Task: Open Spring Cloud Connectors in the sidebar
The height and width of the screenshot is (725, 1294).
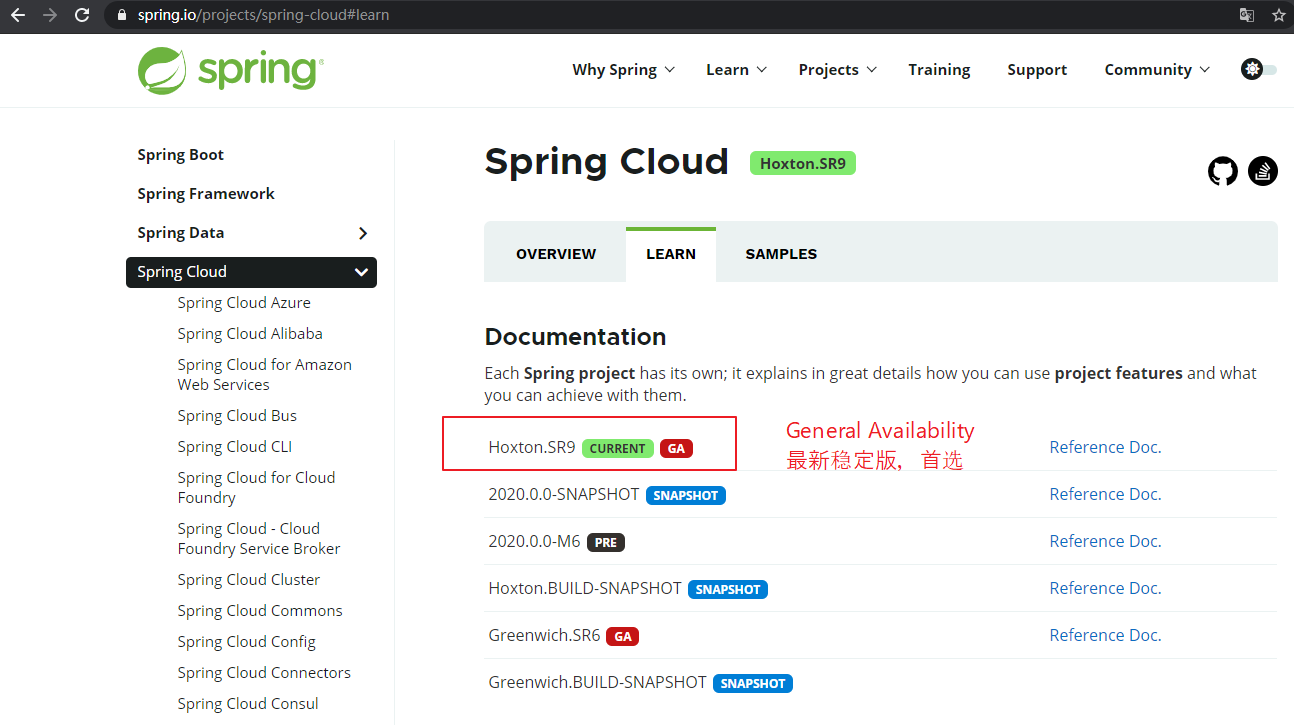Action: click(x=264, y=673)
